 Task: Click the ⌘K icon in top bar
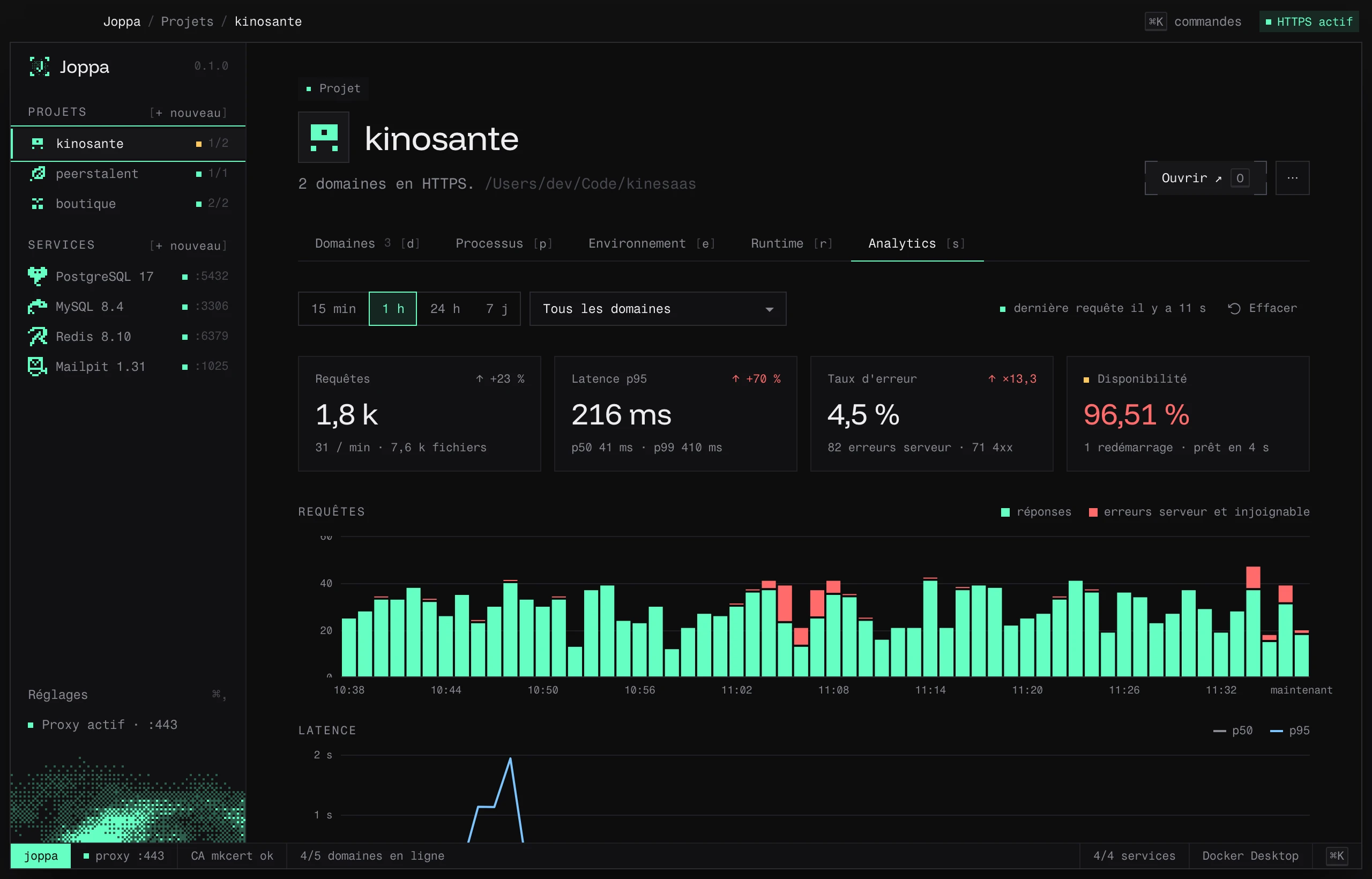(x=1155, y=21)
